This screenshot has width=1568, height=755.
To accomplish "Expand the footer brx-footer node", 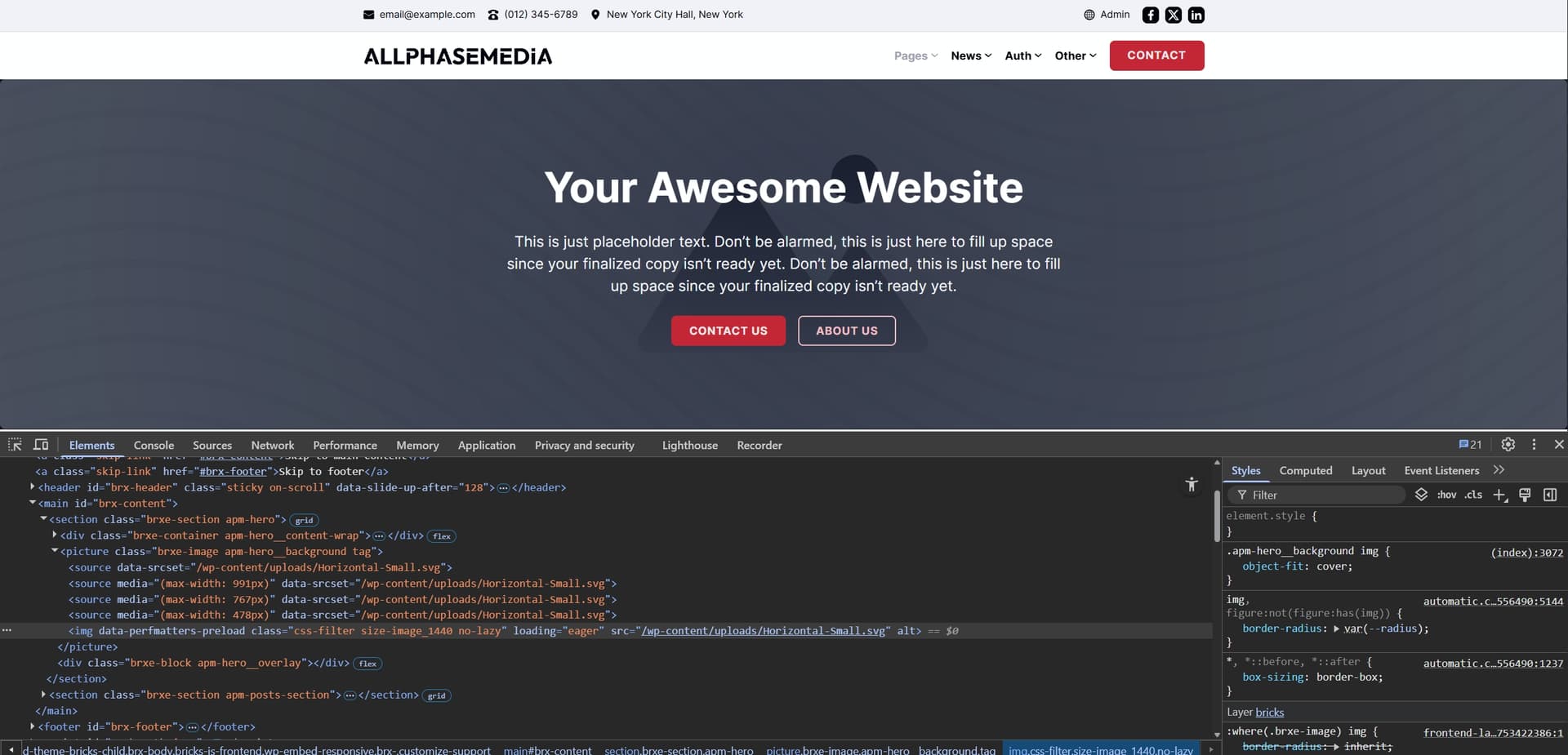I will pos(33,726).
